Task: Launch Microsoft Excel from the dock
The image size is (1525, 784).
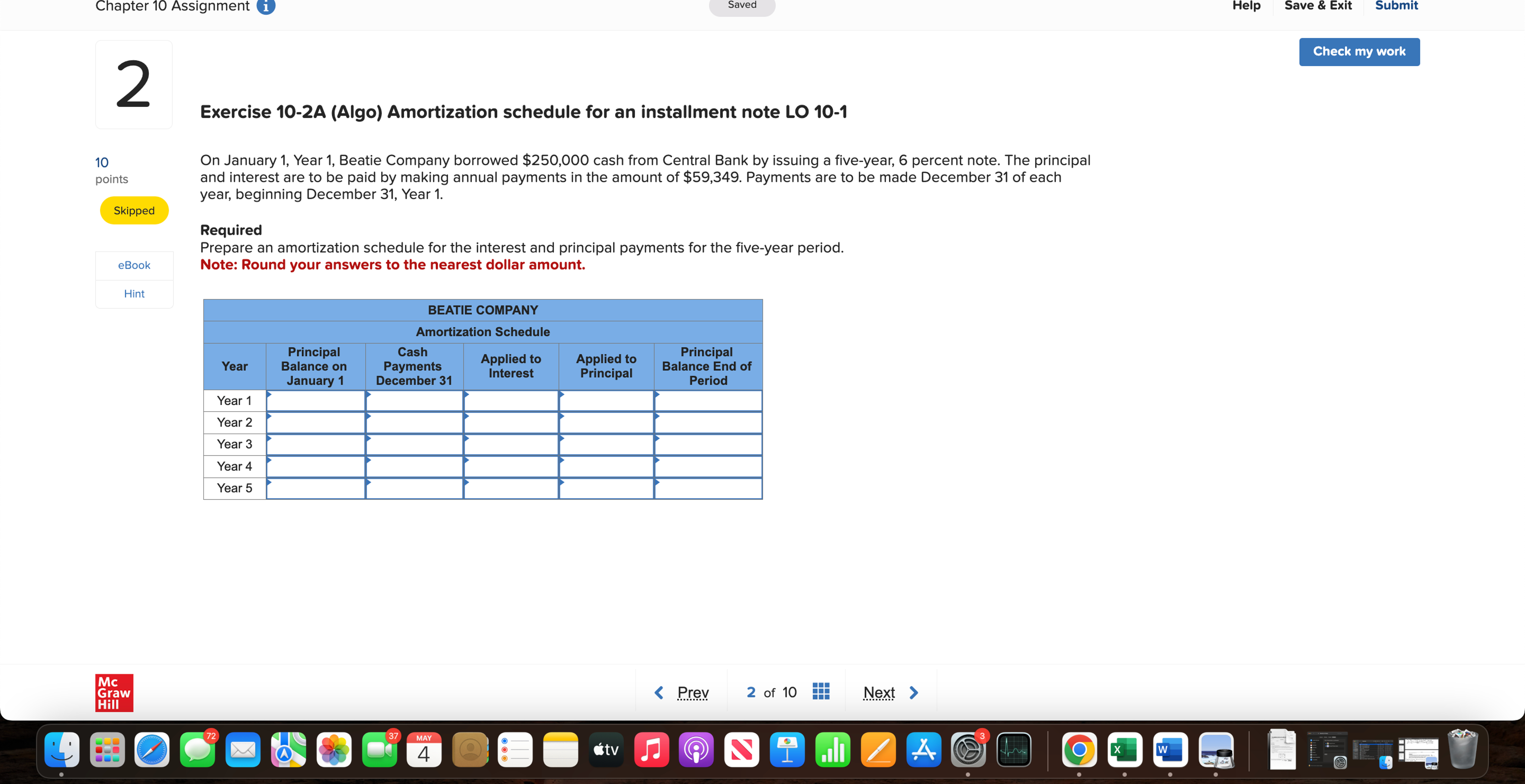Action: [1125, 750]
